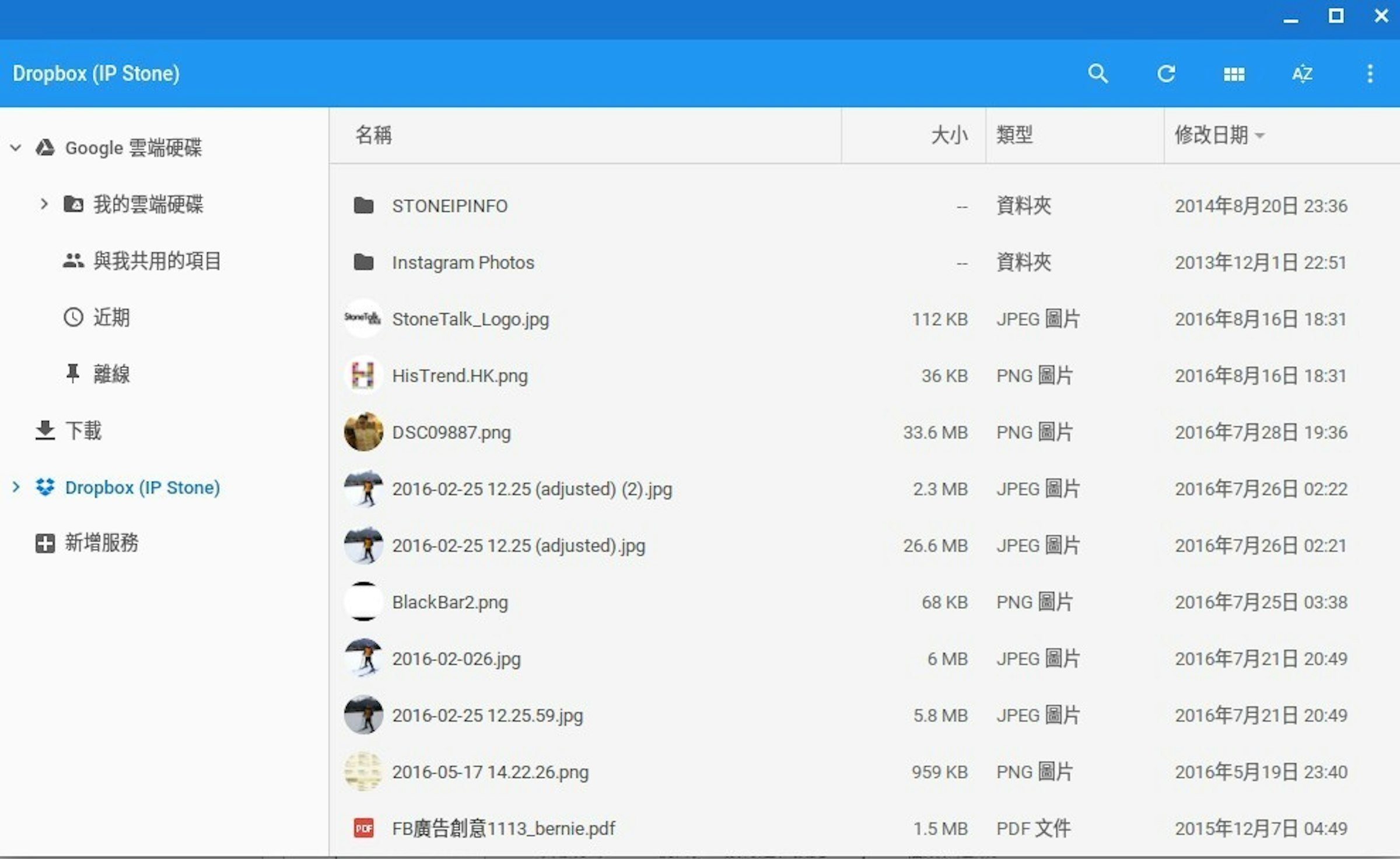Click the STONEIPINFO folder icon

coord(363,205)
